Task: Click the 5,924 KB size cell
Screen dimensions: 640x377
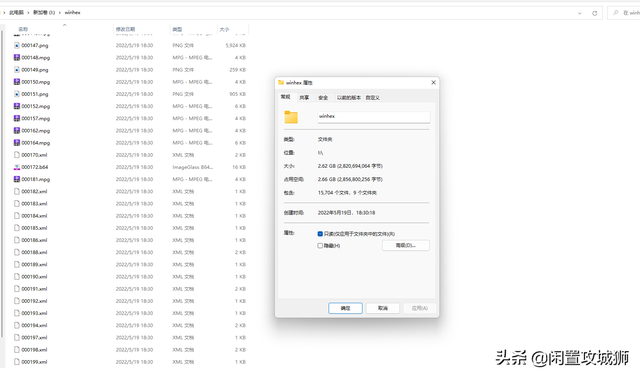Action: [x=236, y=45]
